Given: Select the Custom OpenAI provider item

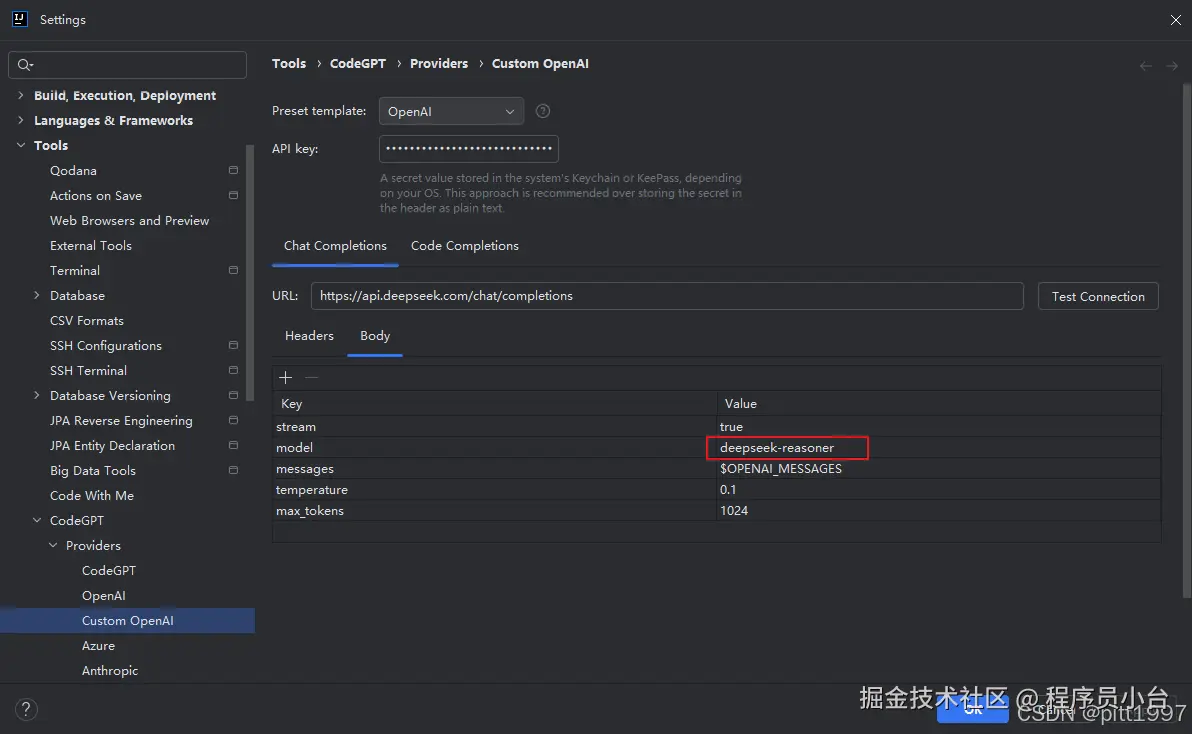Looking at the screenshot, I should coord(128,621).
